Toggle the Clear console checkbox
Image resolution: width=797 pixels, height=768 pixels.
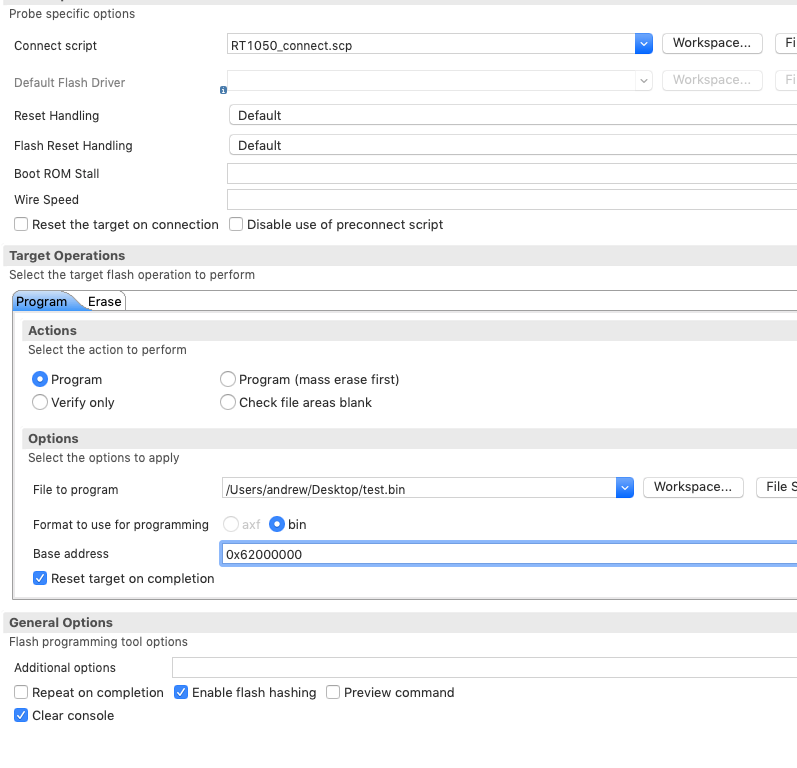tap(21, 715)
